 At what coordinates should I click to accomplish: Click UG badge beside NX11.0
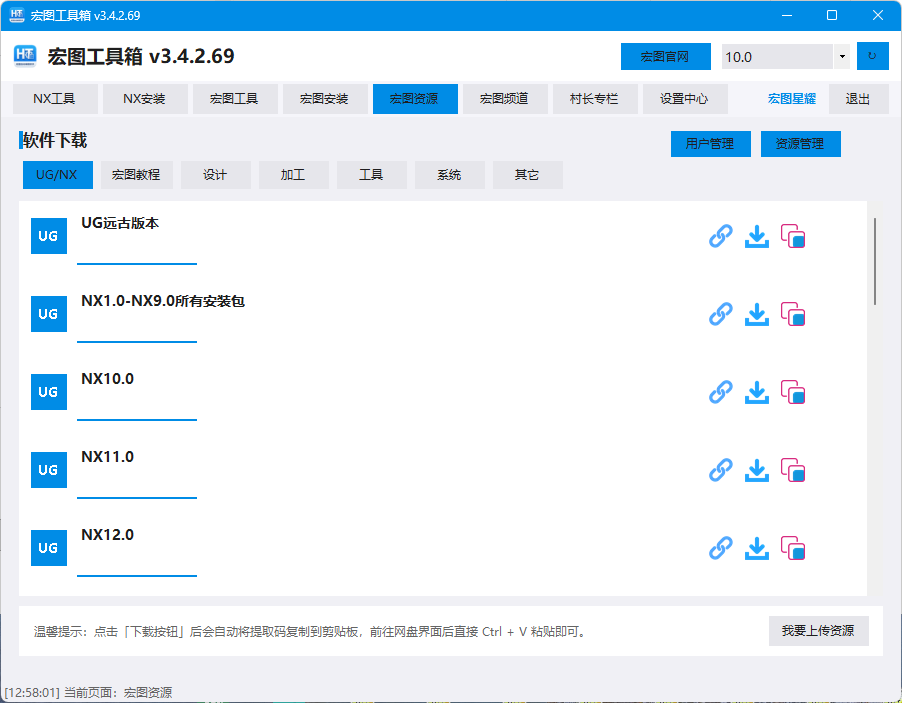point(49,470)
